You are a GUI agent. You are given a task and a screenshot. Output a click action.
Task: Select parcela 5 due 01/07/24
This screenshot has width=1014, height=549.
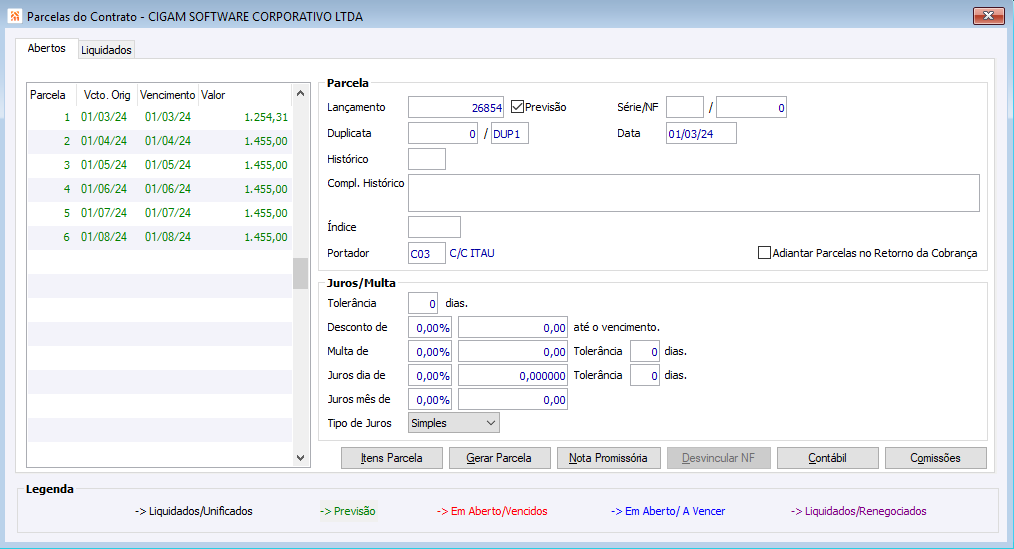[x=160, y=213]
